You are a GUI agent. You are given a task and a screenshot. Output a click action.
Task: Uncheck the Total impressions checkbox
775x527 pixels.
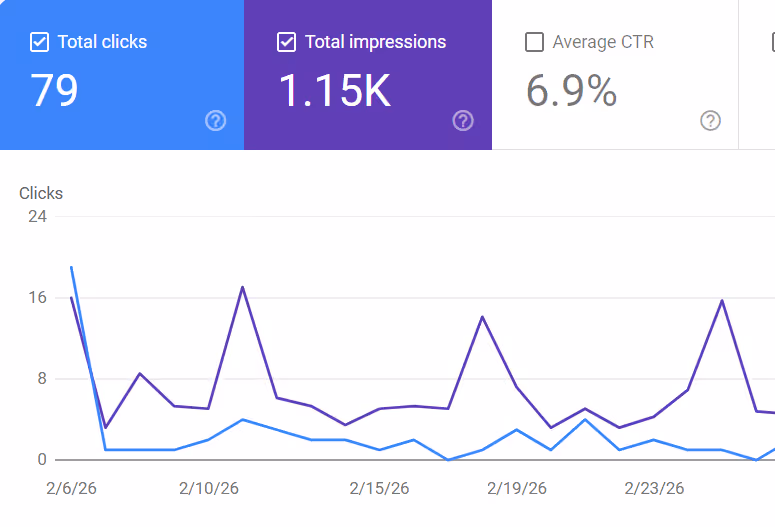coord(287,42)
